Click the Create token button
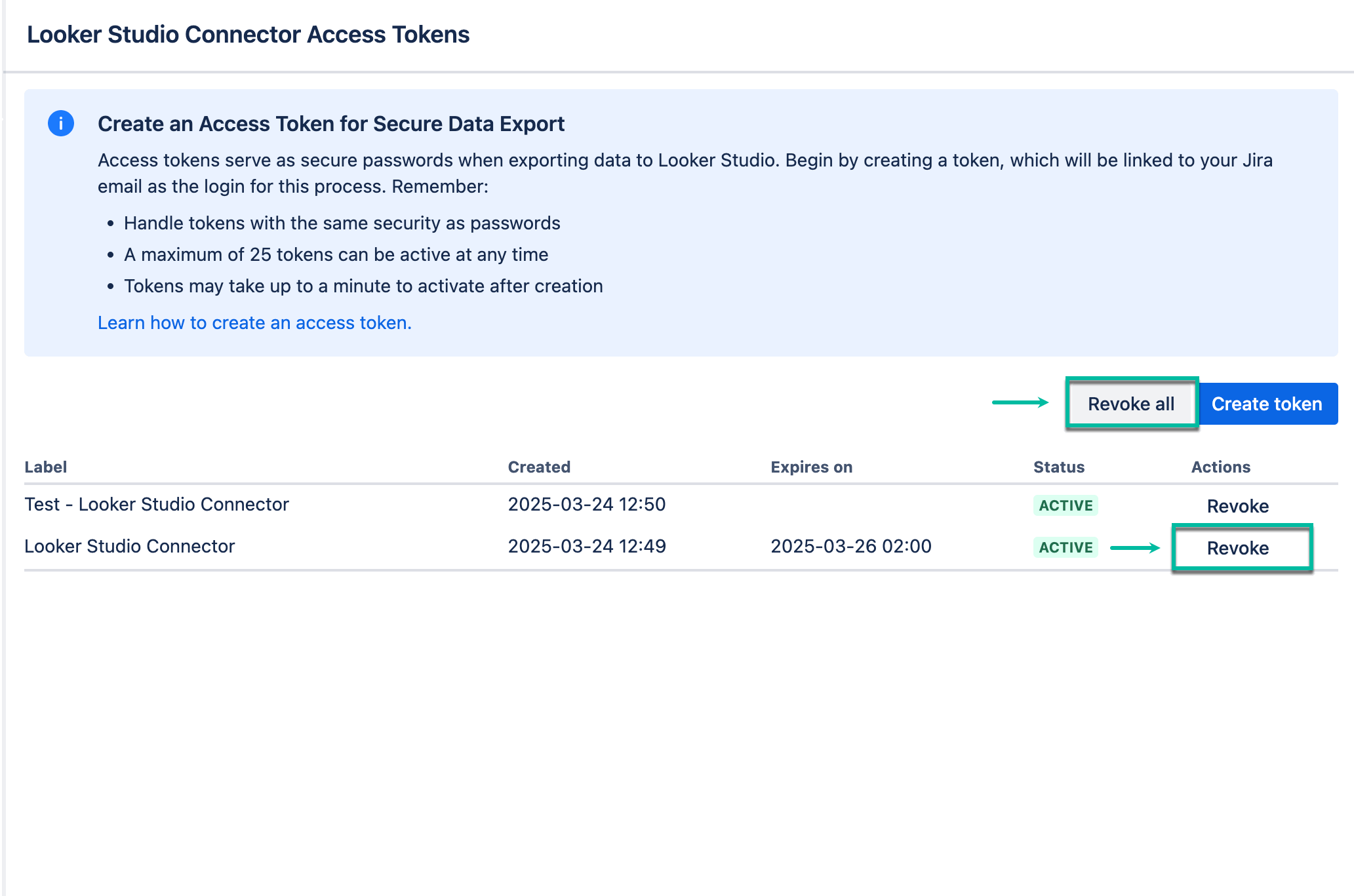The width and height of the screenshot is (1354, 896). coord(1267,403)
